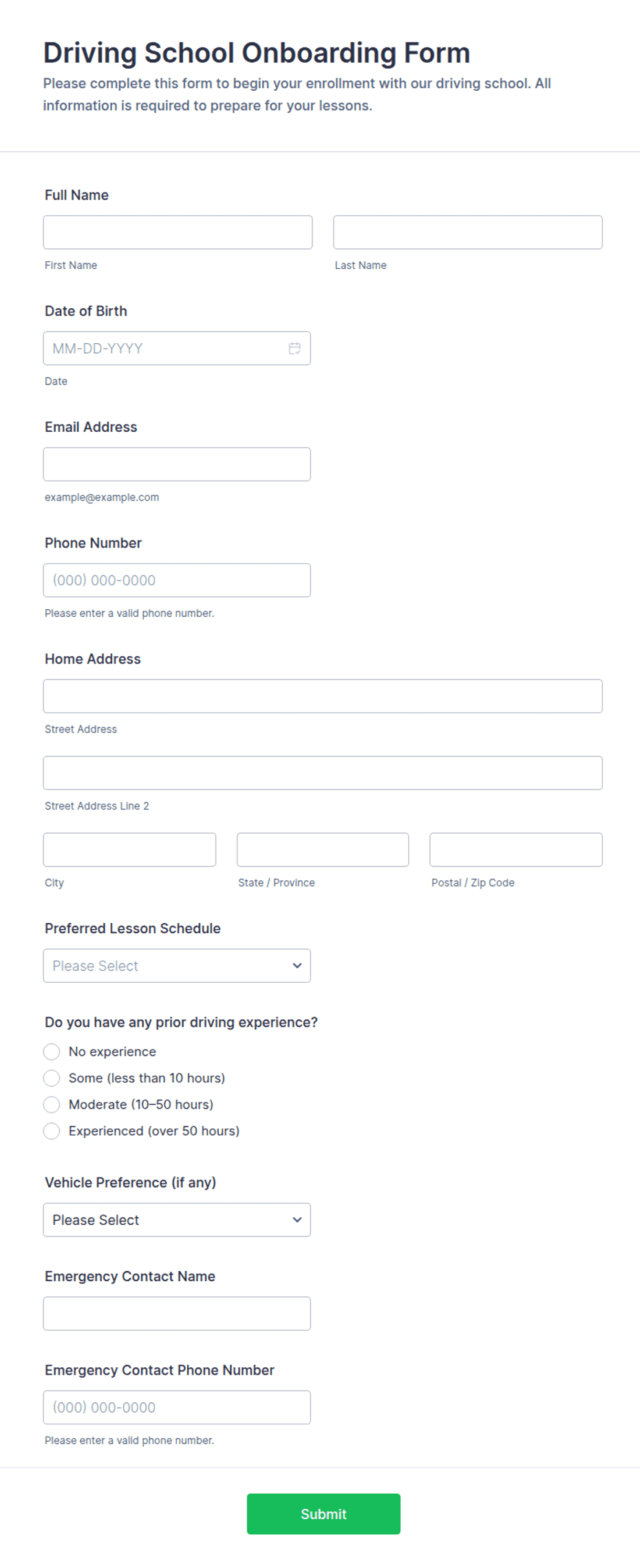640x1568 pixels.
Task: Select the No experience radio option
Action: click(x=52, y=1052)
